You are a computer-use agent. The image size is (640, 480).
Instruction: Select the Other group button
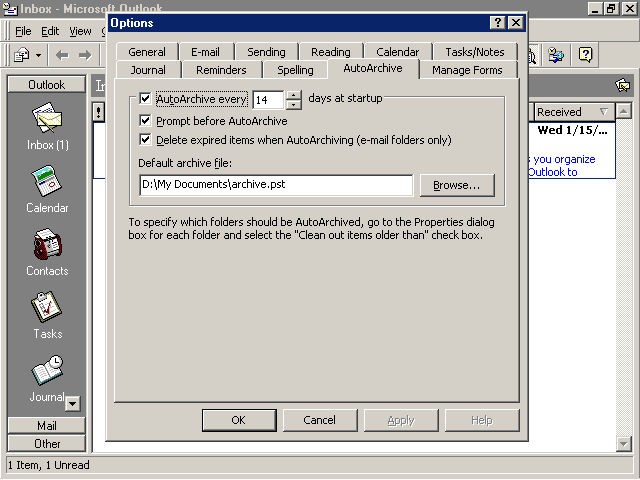[47, 443]
